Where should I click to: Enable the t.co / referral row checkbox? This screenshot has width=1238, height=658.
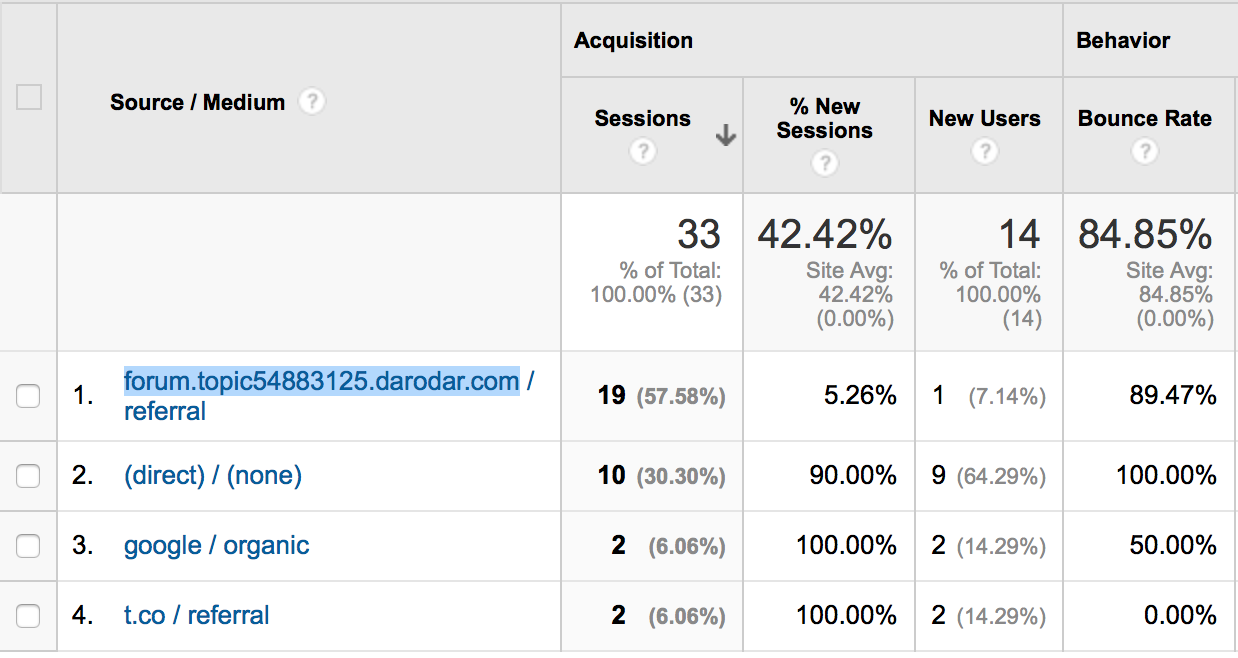pyautogui.click(x=28, y=616)
